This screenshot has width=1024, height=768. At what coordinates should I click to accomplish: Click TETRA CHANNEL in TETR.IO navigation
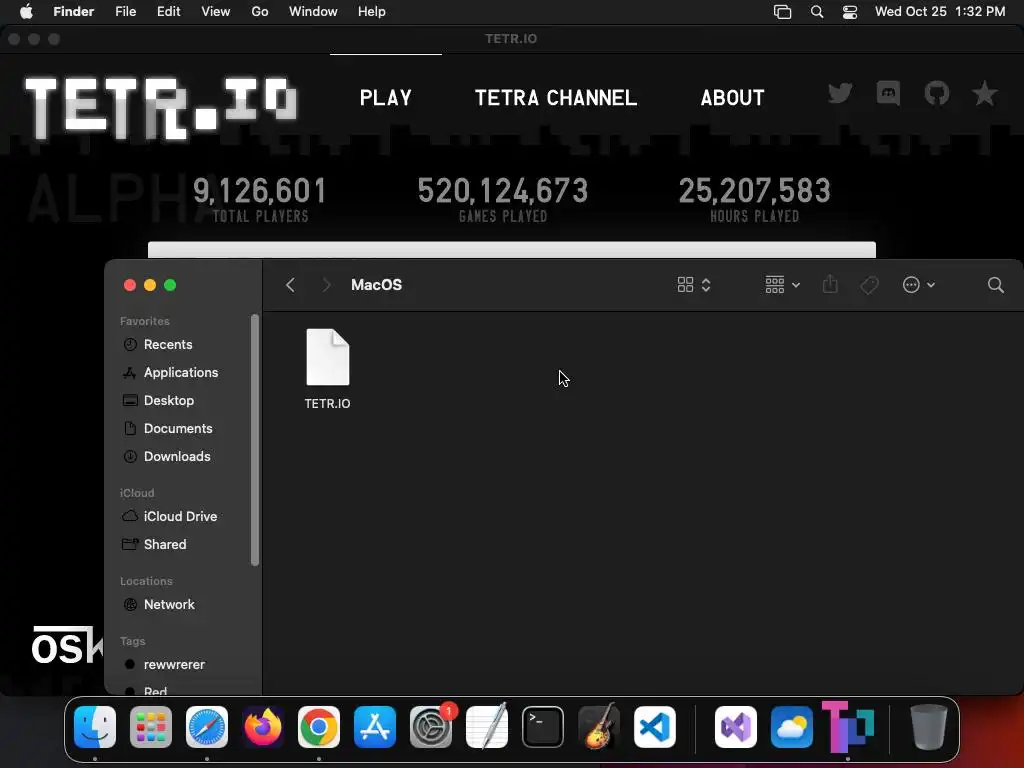click(556, 98)
